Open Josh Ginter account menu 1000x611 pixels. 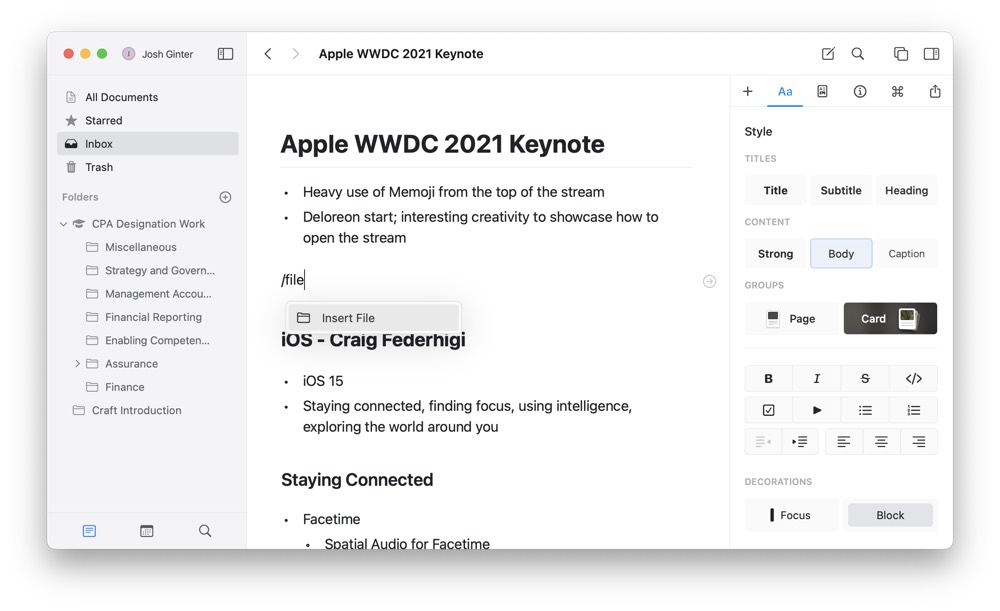158,54
